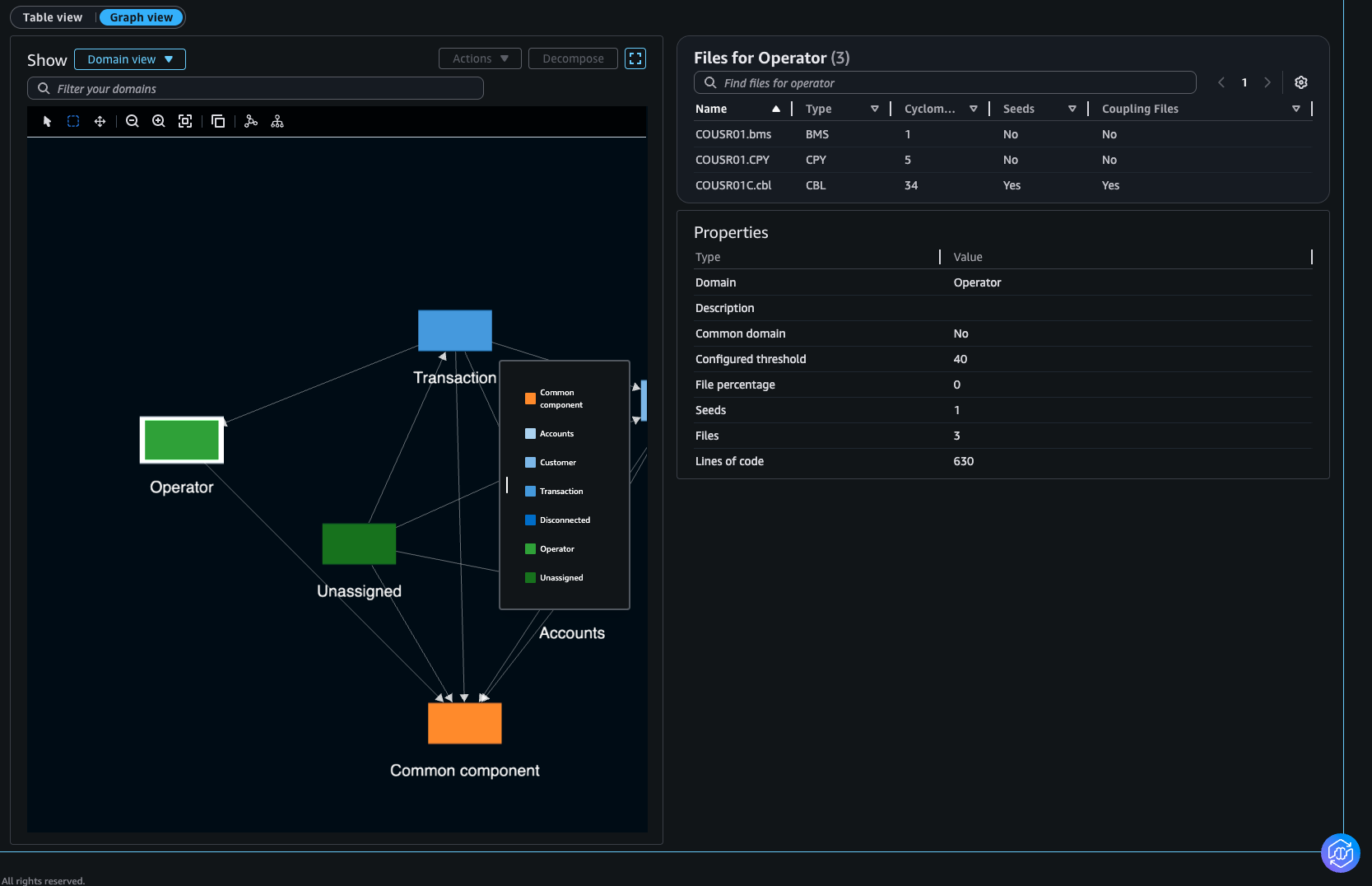The height and width of the screenshot is (886, 1372).
Task: Toggle fullscreen graph mode
Action: [x=635, y=58]
